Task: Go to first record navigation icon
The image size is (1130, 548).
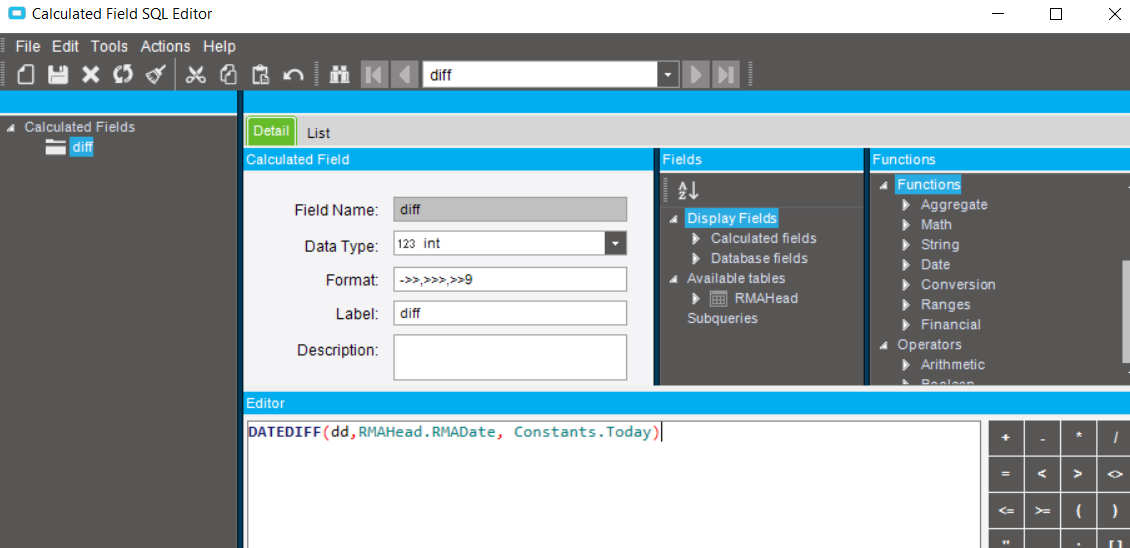Action: (375, 74)
